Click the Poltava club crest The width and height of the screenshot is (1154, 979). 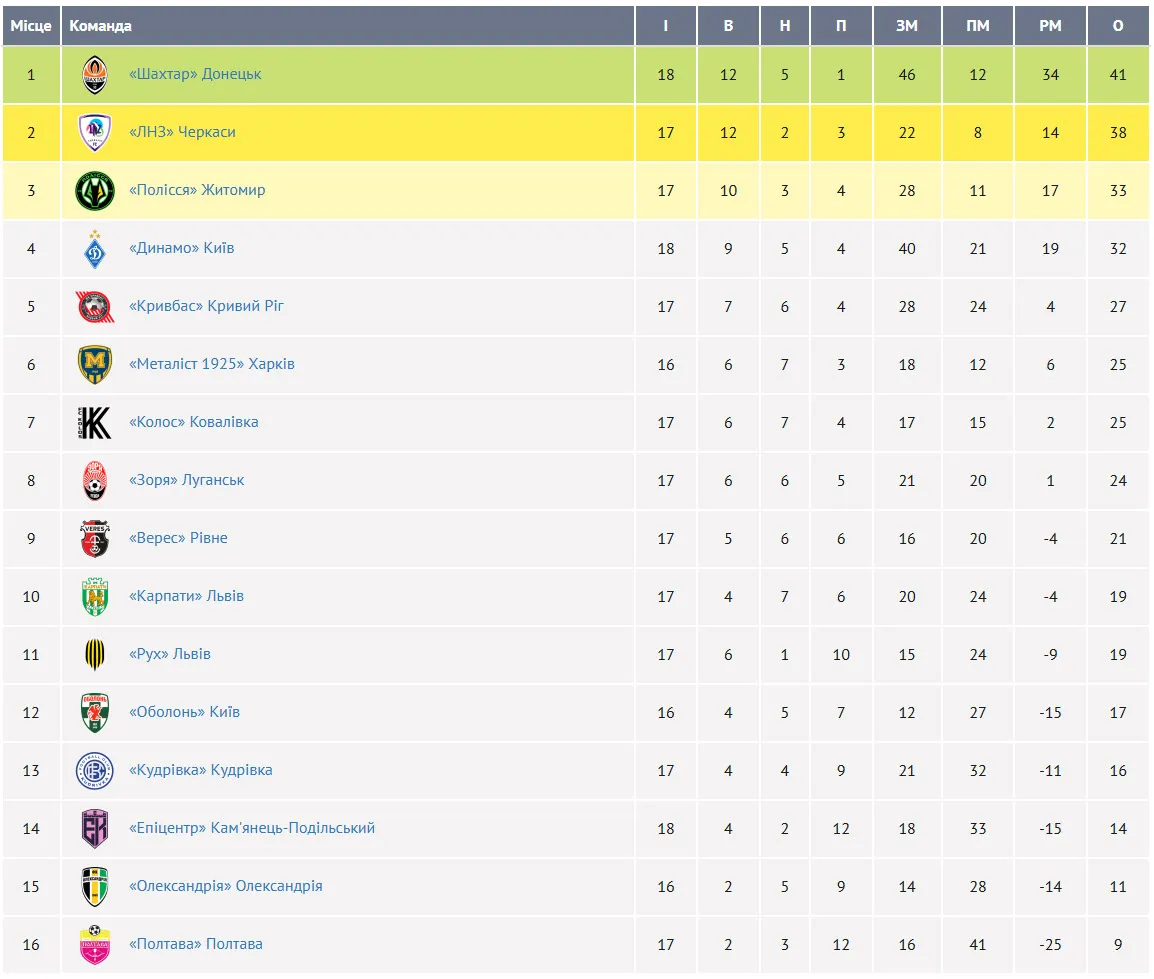pos(95,945)
